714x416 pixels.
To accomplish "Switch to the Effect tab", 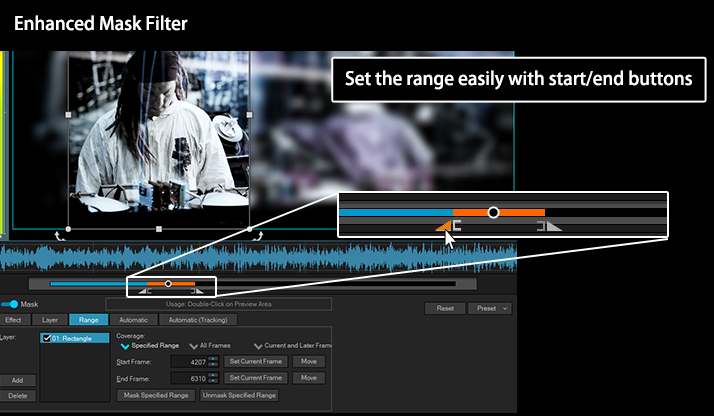I will pyautogui.click(x=15, y=320).
